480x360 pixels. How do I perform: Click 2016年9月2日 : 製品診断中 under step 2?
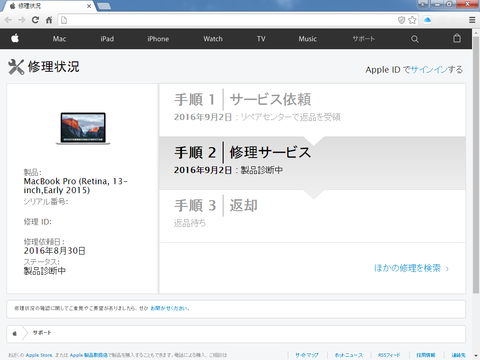click(x=228, y=170)
